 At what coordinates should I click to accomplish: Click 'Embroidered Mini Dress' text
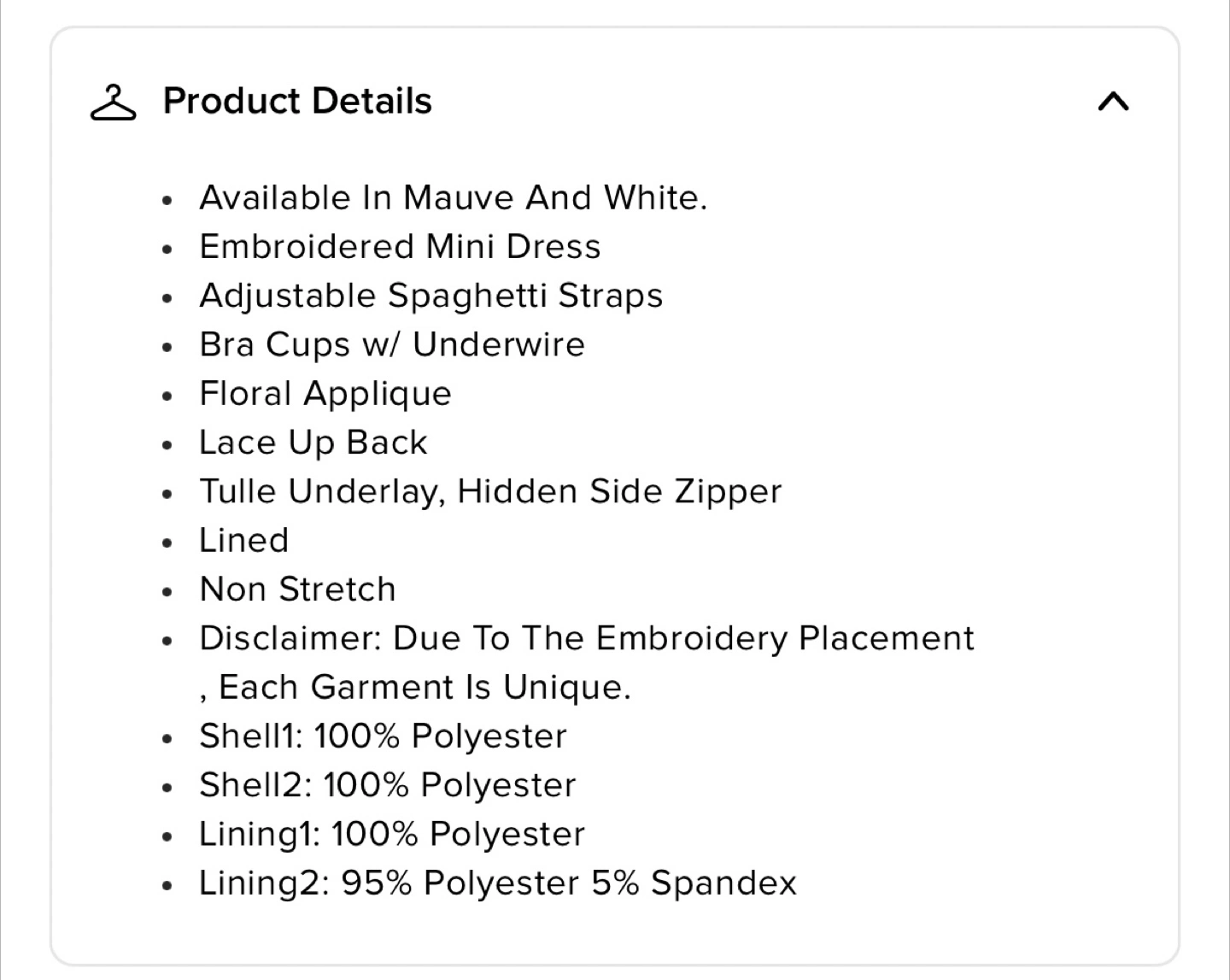400,247
